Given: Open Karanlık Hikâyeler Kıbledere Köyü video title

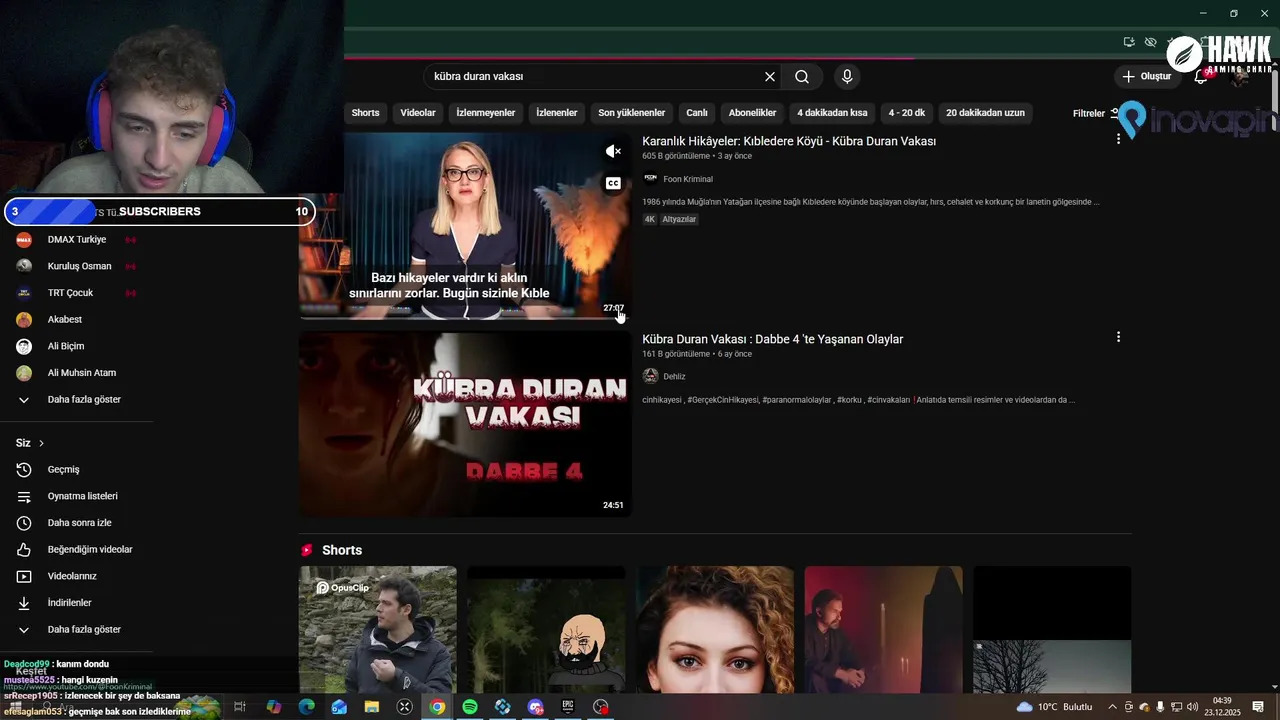Looking at the screenshot, I should click(789, 142).
